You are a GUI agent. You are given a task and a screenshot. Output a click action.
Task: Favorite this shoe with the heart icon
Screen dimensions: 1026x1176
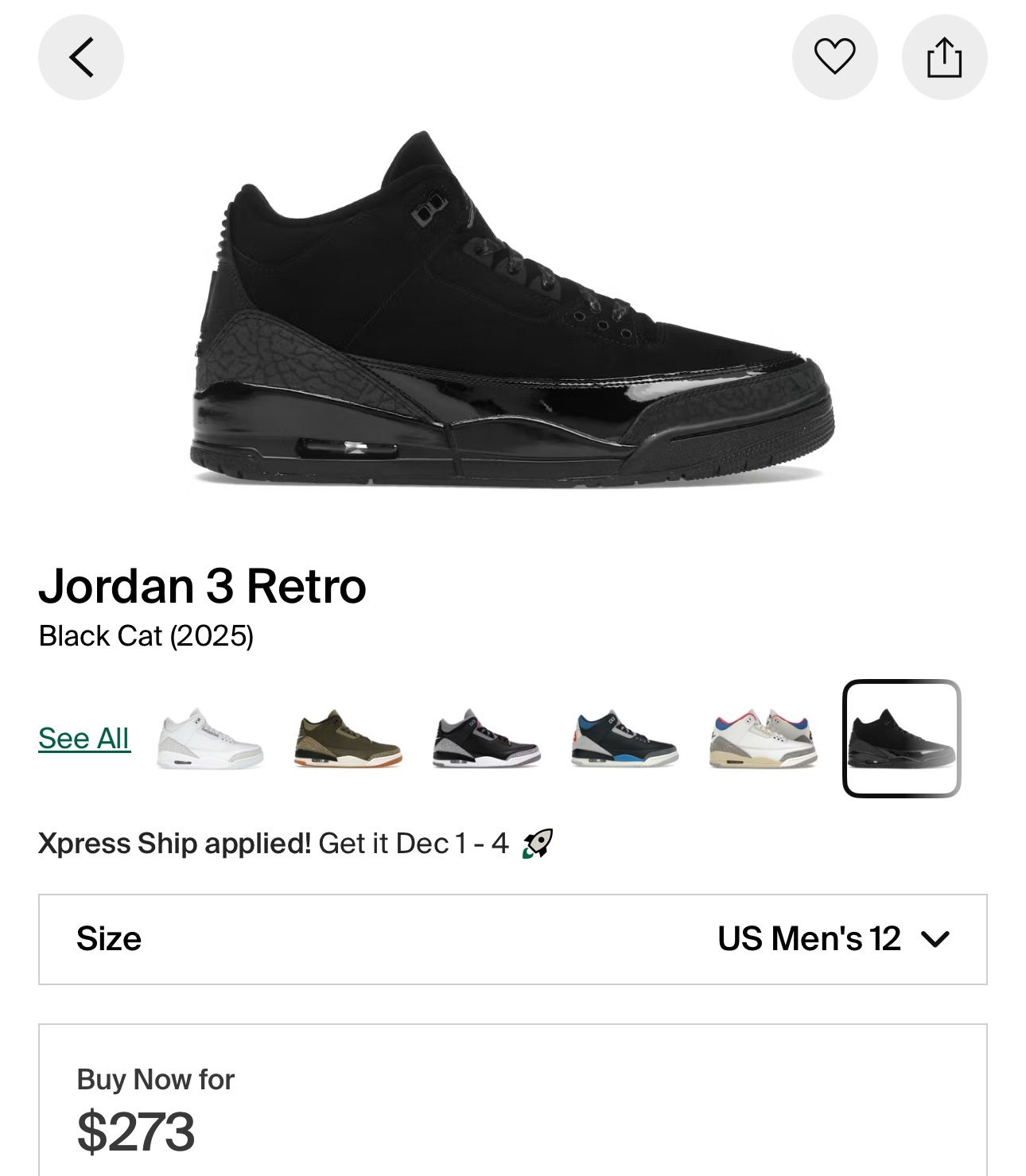pyautogui.click(x=834, y=57)
